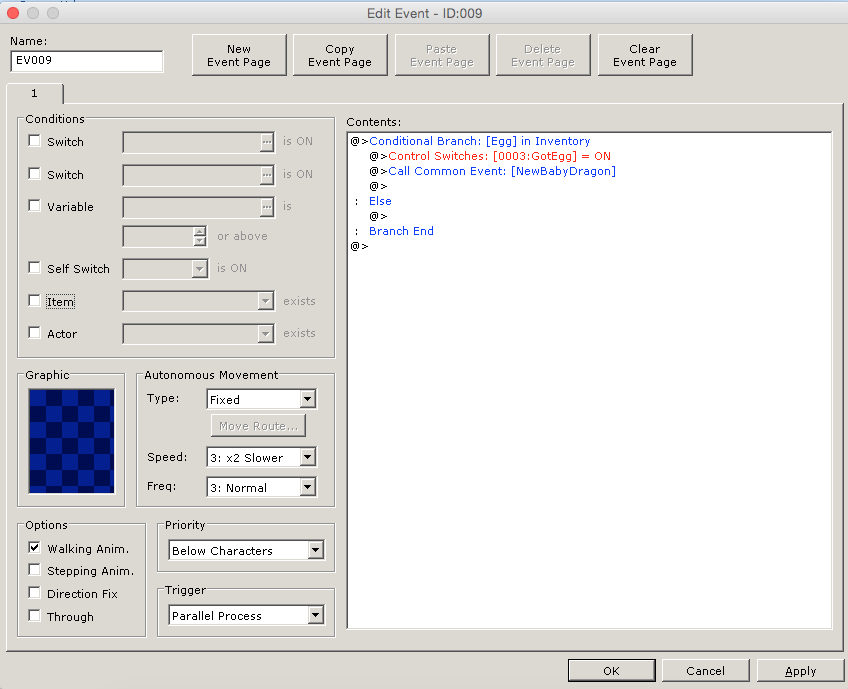
Task: Select event page tab 1
Action: pos(35,94)
